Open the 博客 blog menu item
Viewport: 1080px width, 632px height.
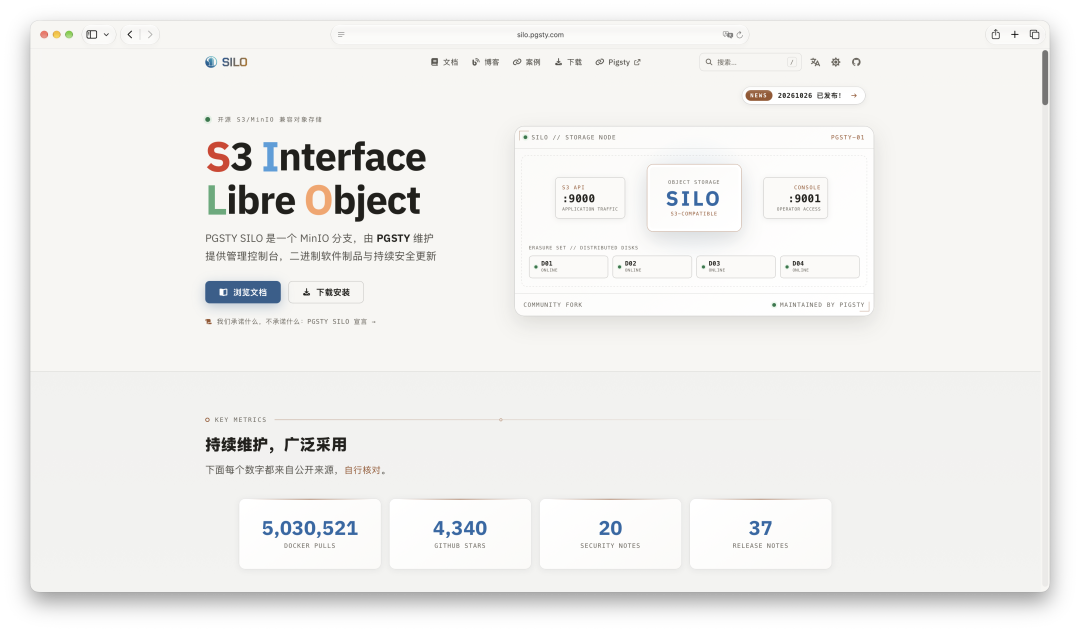pos(486,62)
